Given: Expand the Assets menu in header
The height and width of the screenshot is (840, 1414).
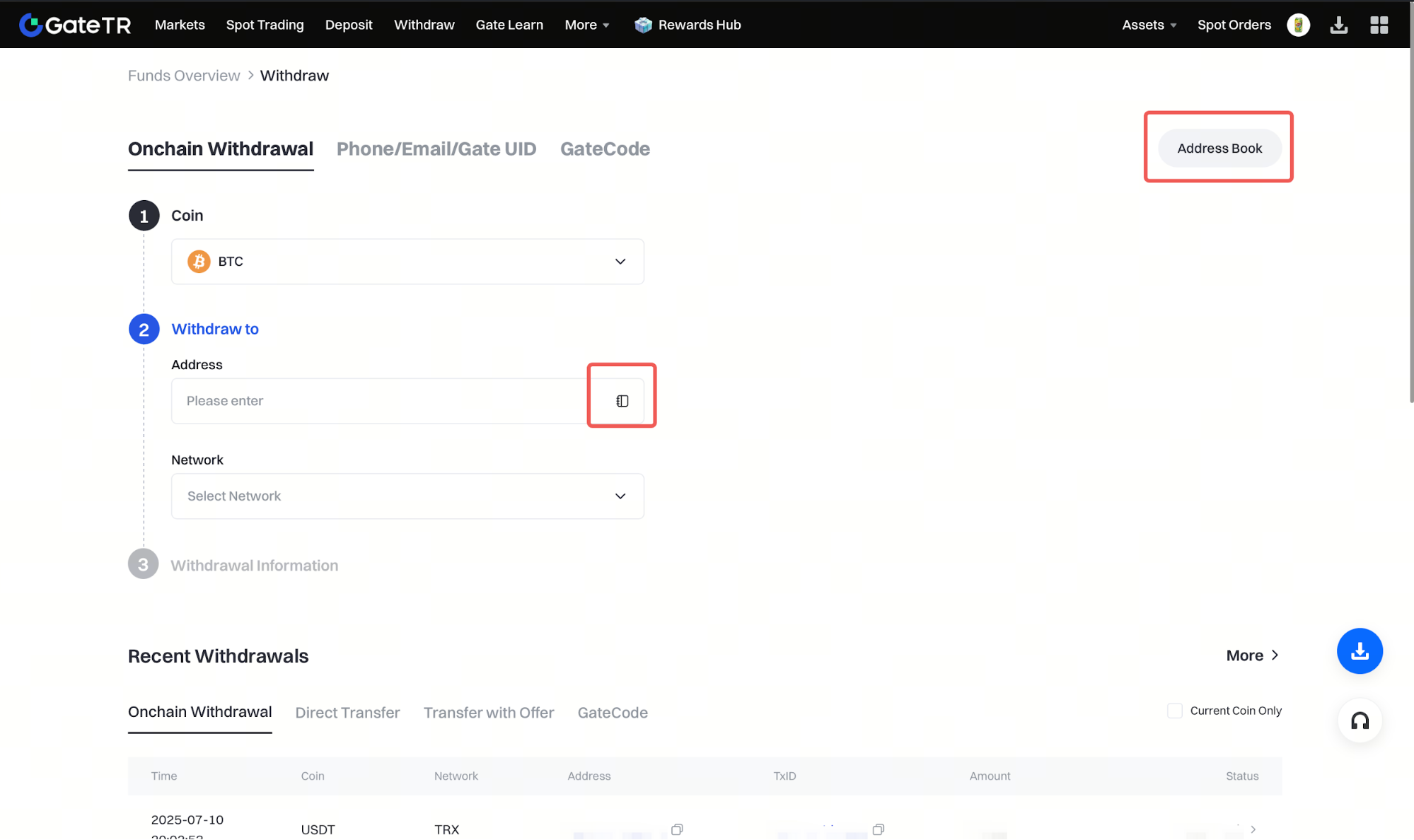Looking at the screenshot, I should click(x=1149, y=25).
